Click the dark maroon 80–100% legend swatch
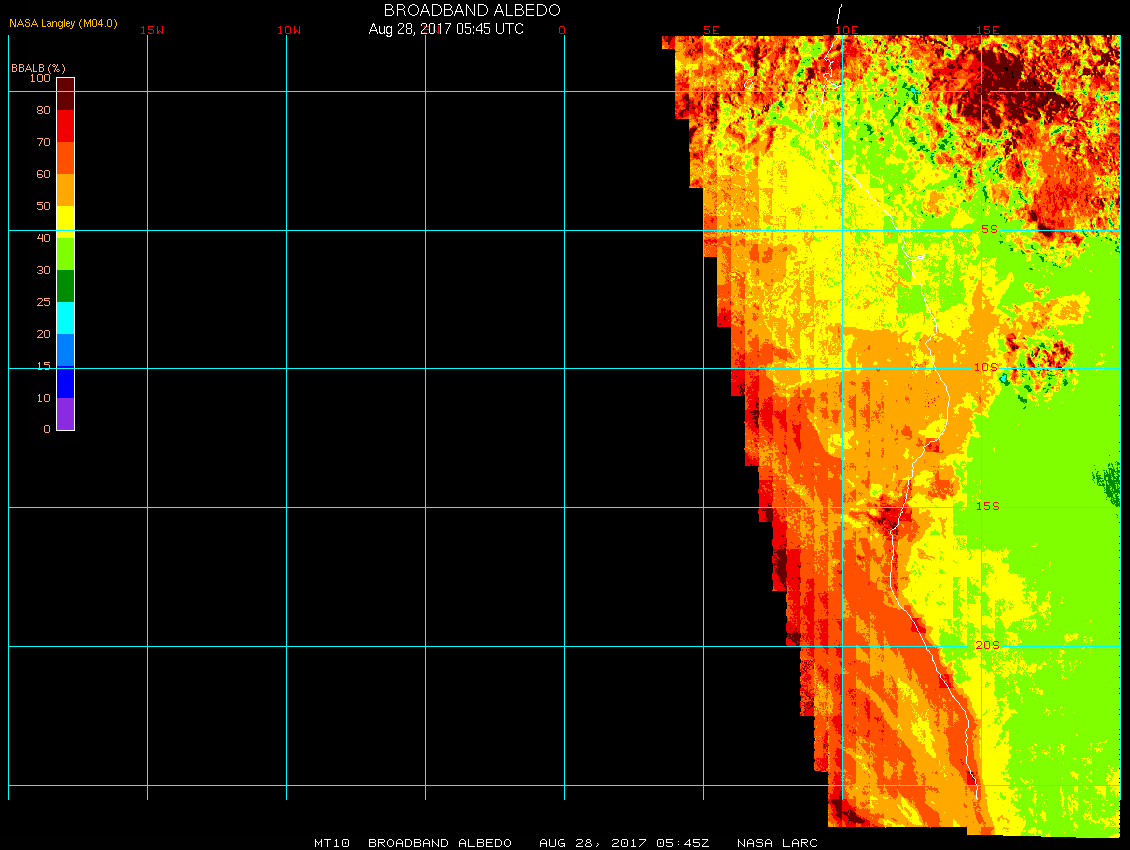 65,93
